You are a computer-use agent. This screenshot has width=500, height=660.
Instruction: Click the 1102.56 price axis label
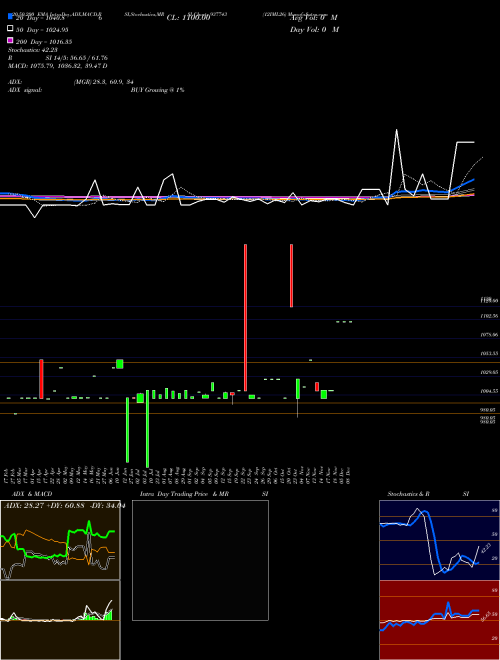click(489, 316)
